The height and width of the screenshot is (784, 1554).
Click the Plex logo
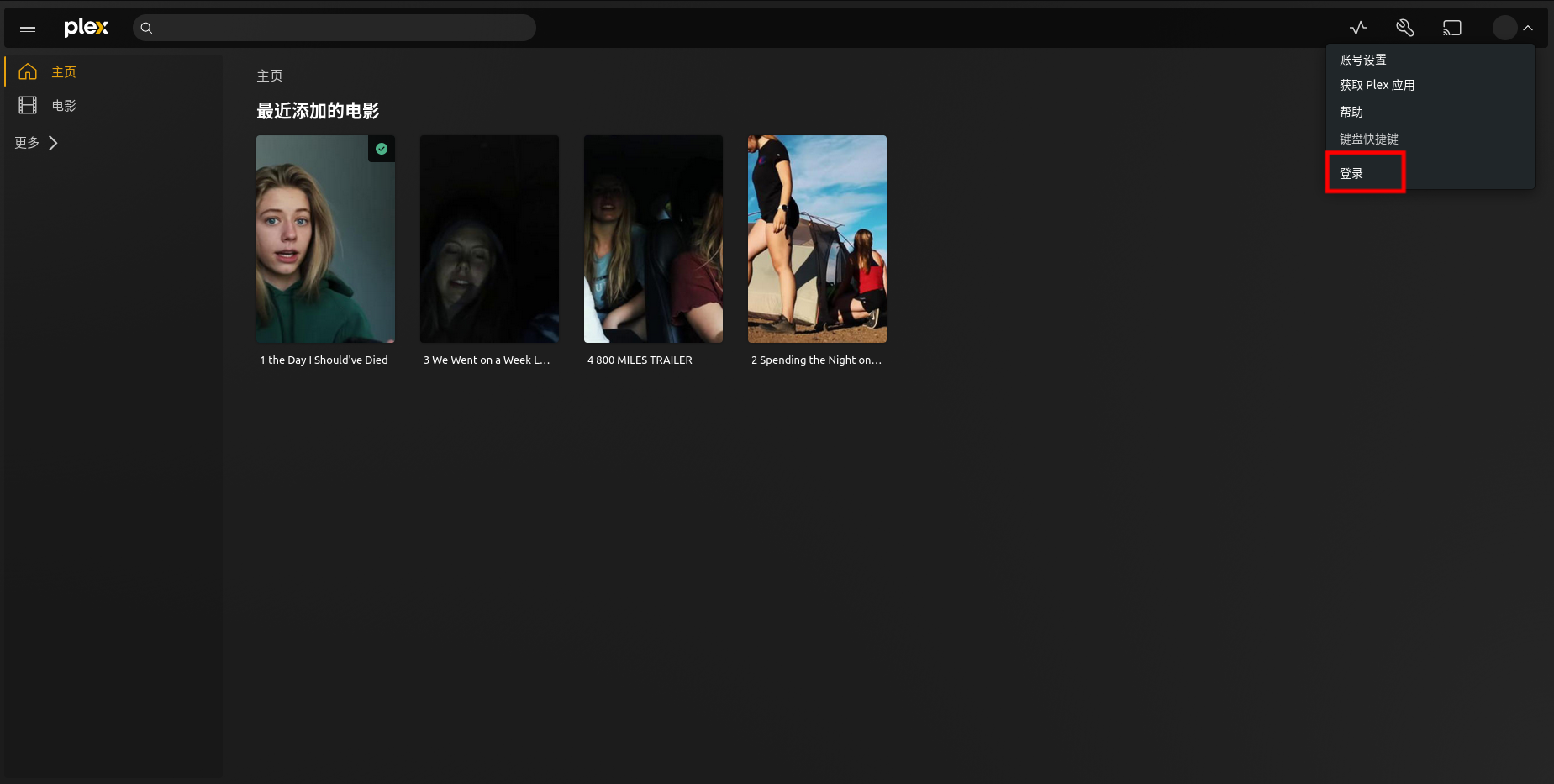(87, 28)
